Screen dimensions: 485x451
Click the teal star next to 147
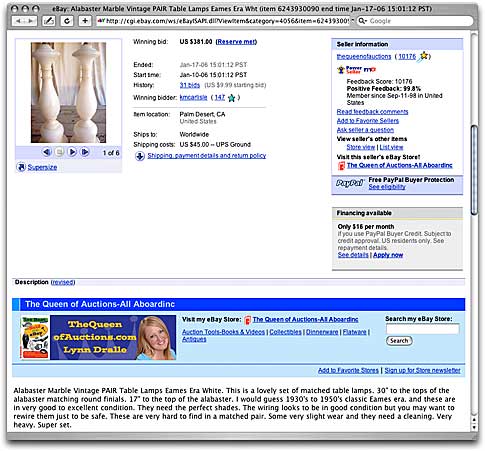[231, 98]
